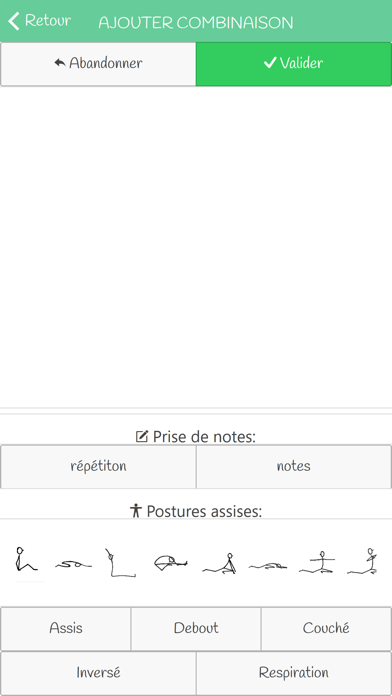Choose the L-shaped staff pose with raised arm
392x696 pixels.
pos(120,563)
